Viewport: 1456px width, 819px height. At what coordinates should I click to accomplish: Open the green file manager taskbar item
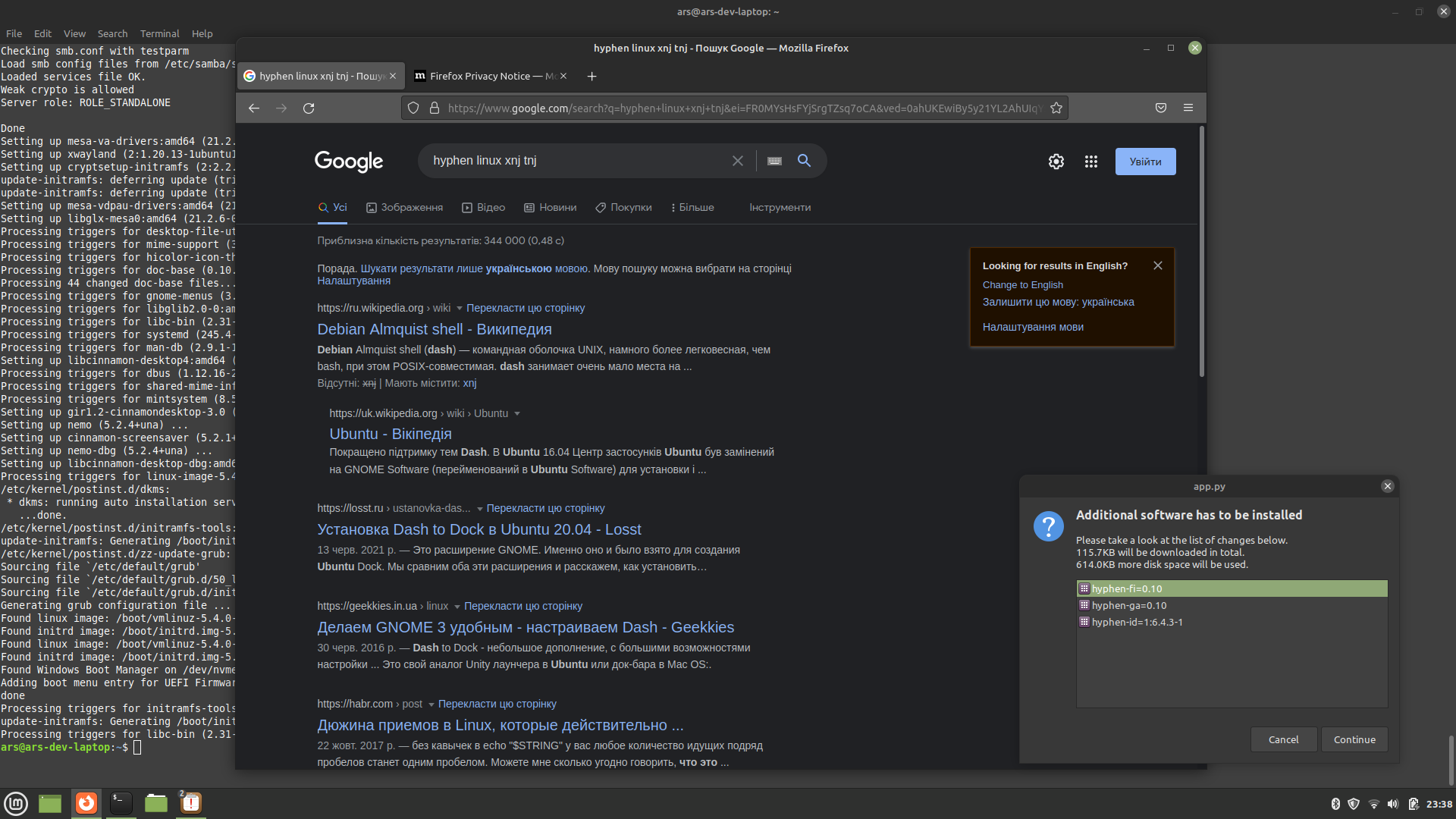click(156, 803)
